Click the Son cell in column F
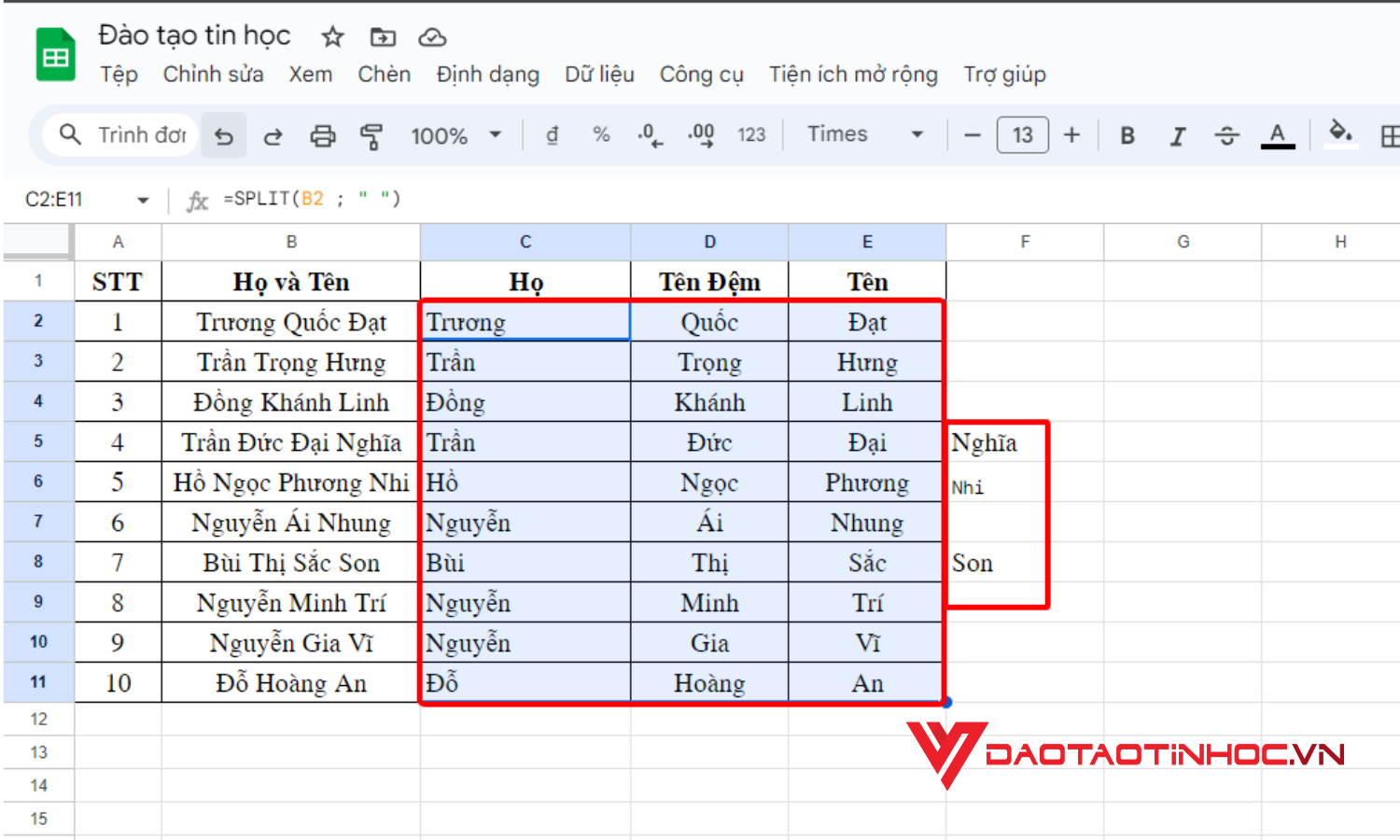Viewport: 1400px width, 840px height. tap(1025, 563)
